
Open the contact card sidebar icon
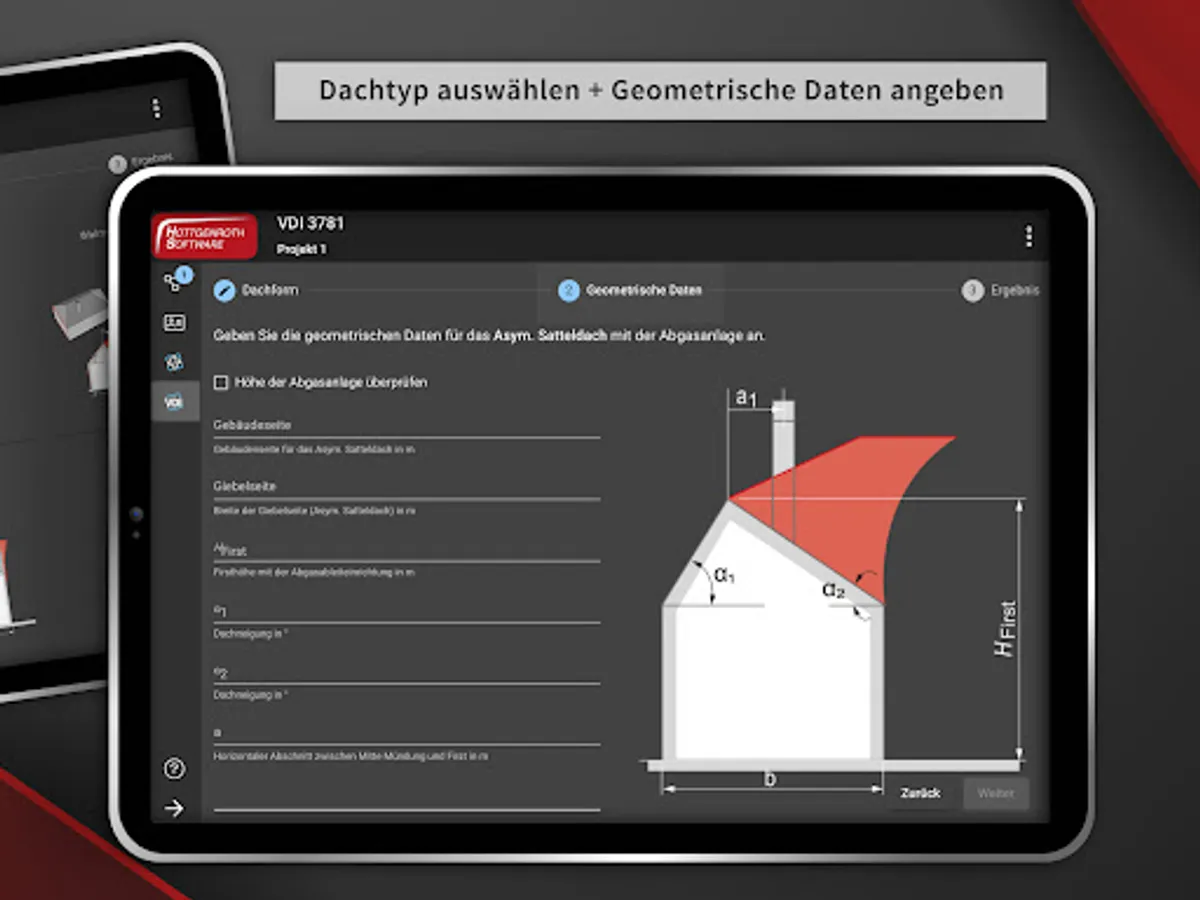175,322
